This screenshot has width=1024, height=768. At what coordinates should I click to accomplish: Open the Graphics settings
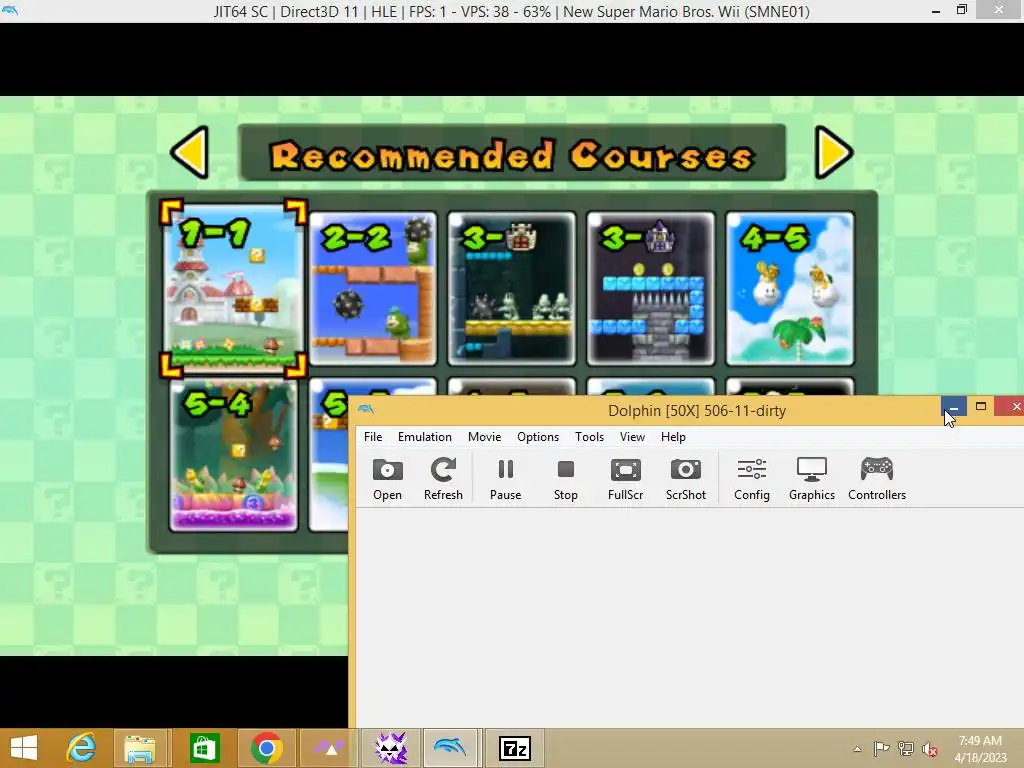(x=812, y=479)
